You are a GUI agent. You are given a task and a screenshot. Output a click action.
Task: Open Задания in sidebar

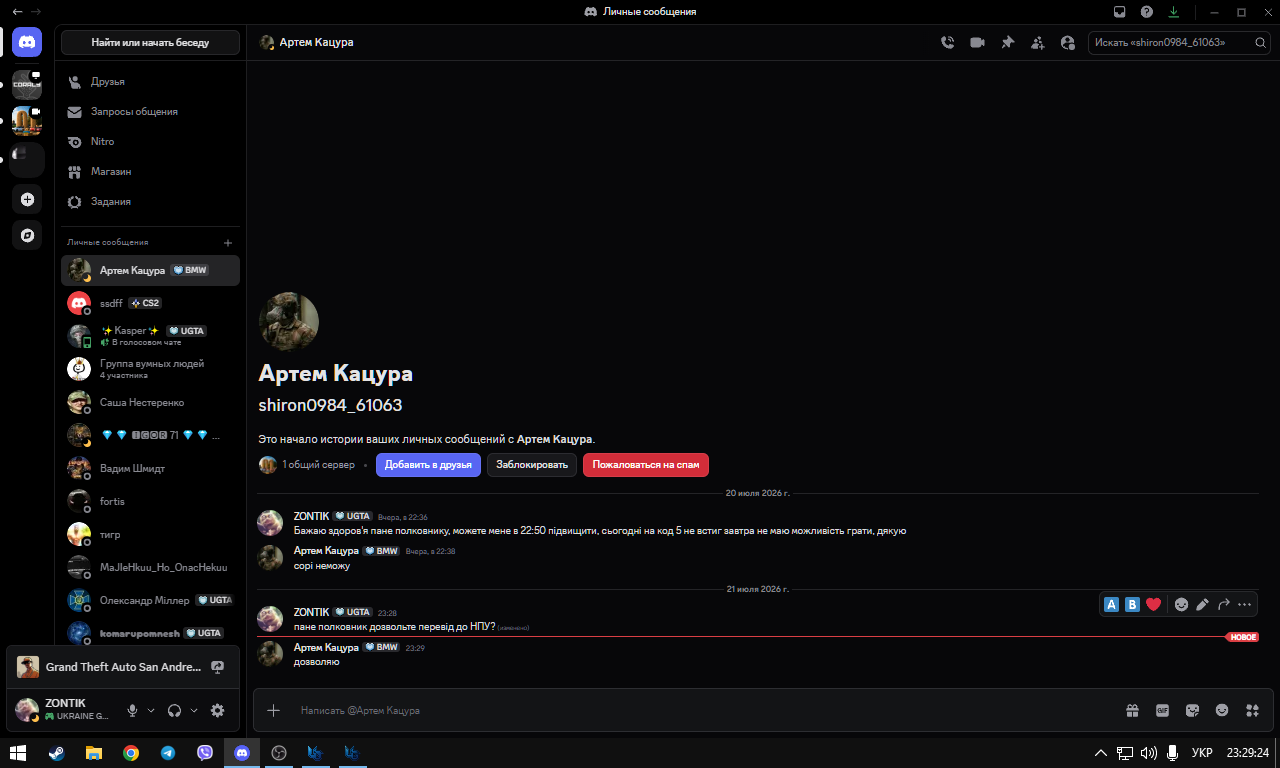pyautogui.click(x=150, y=201)
